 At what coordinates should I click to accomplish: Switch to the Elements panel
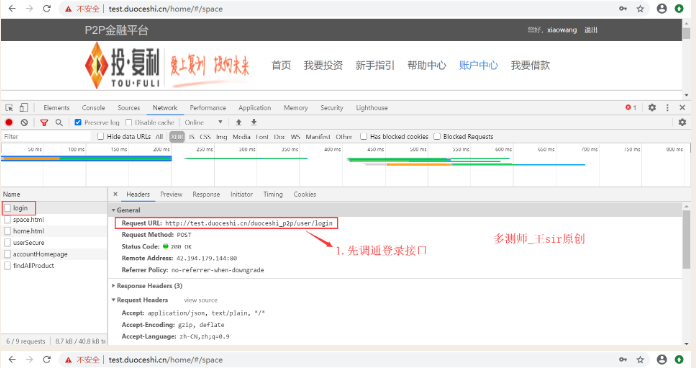(56, 107)
